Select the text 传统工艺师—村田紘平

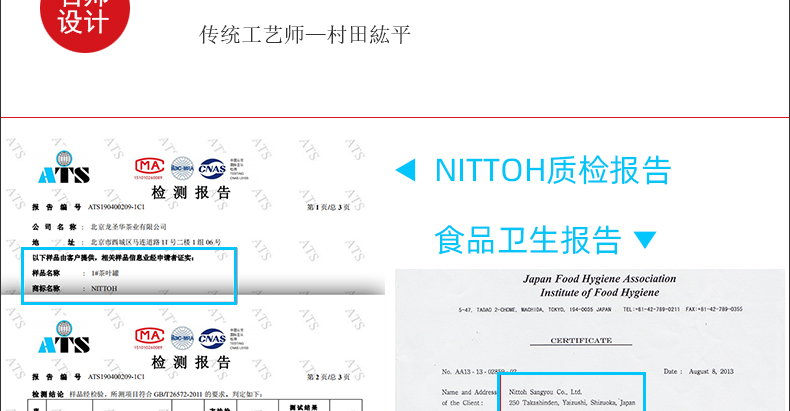[x=305, y=35]
